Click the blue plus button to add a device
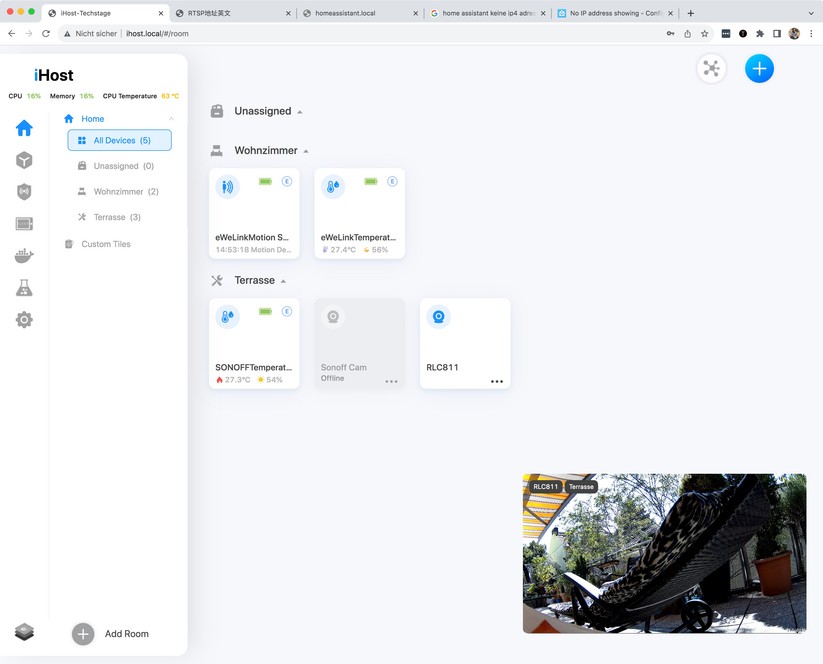 [x=759, y=68]
